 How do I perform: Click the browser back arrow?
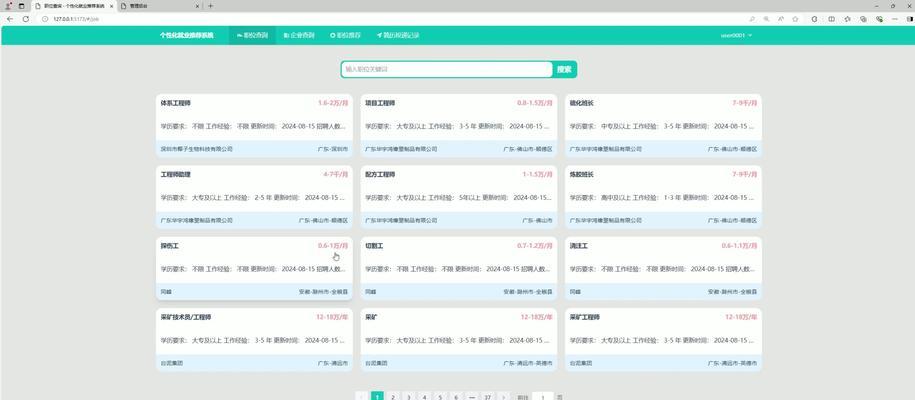[x=11, y=18]
